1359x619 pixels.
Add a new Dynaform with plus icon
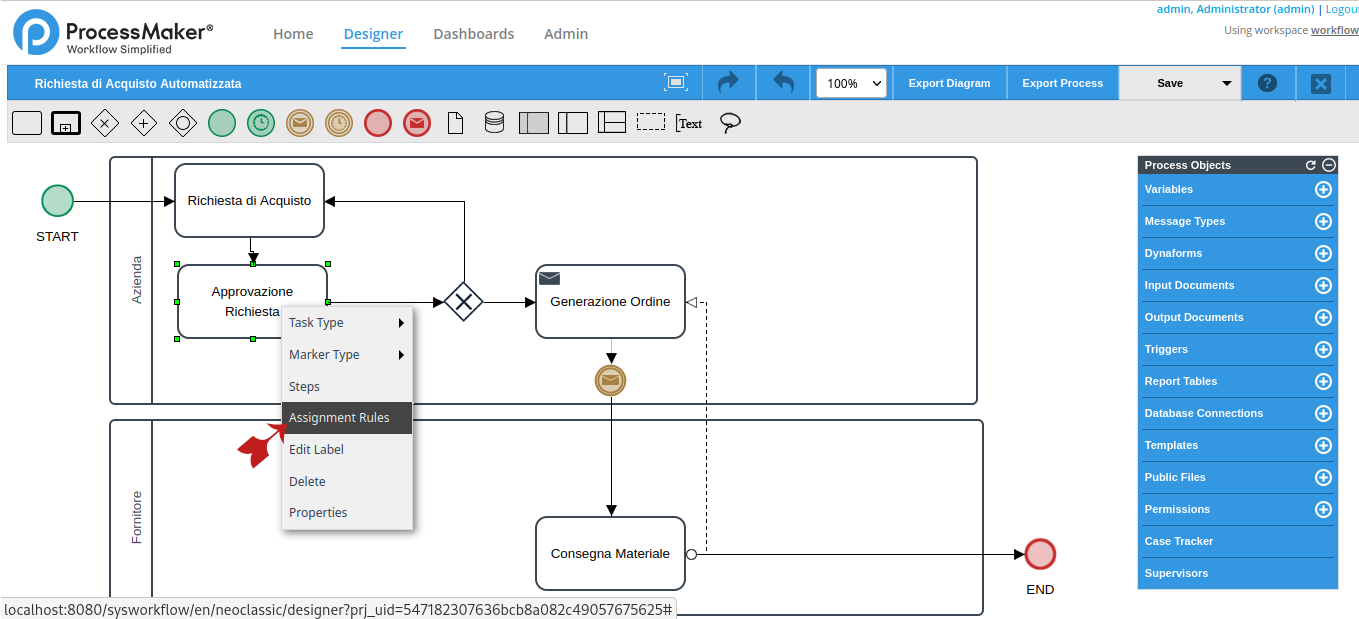(x=1323, y=253)
